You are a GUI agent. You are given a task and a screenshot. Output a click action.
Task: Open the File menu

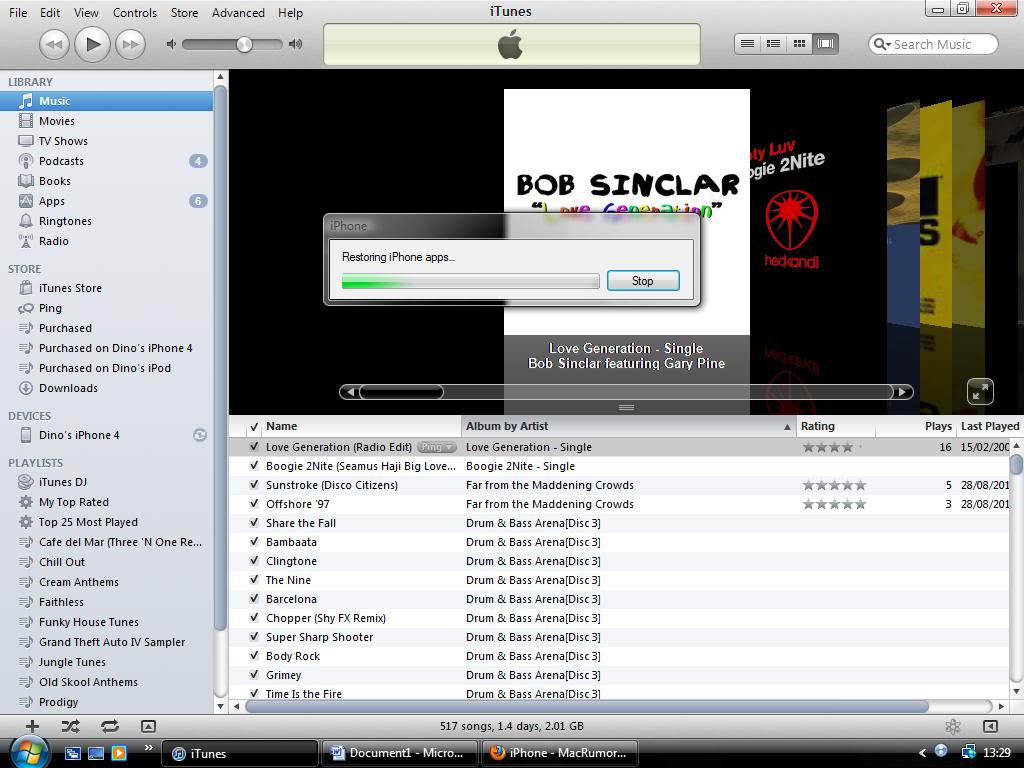pyautogui.click(x=18, y=12)
